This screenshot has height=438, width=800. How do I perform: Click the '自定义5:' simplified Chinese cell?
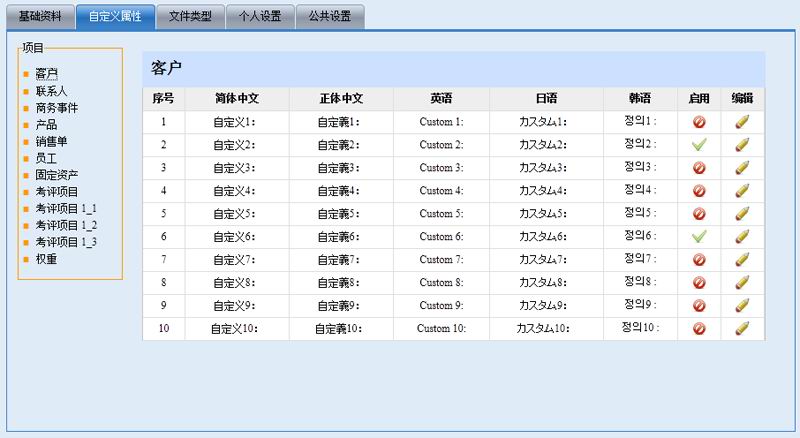click(x=237, y=214)
